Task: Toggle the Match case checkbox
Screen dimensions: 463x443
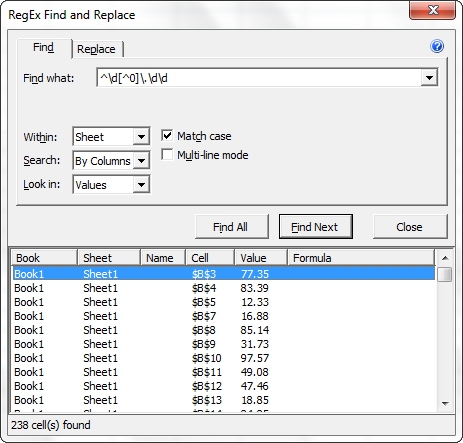Action: point(167,136)
